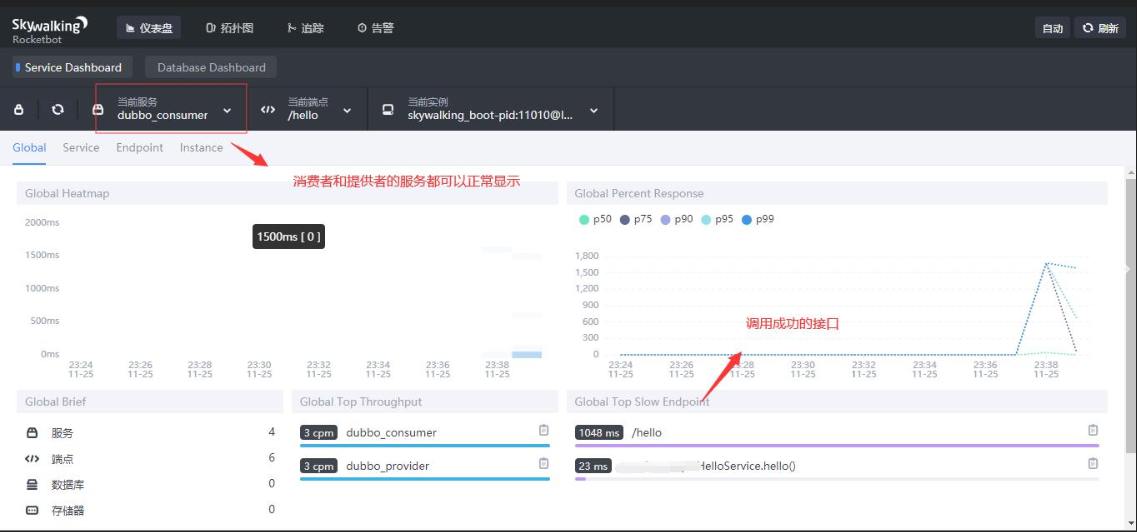Click the 服务 icon in Global Brief
Screen dimensions: 1137x532
[32, 433]
